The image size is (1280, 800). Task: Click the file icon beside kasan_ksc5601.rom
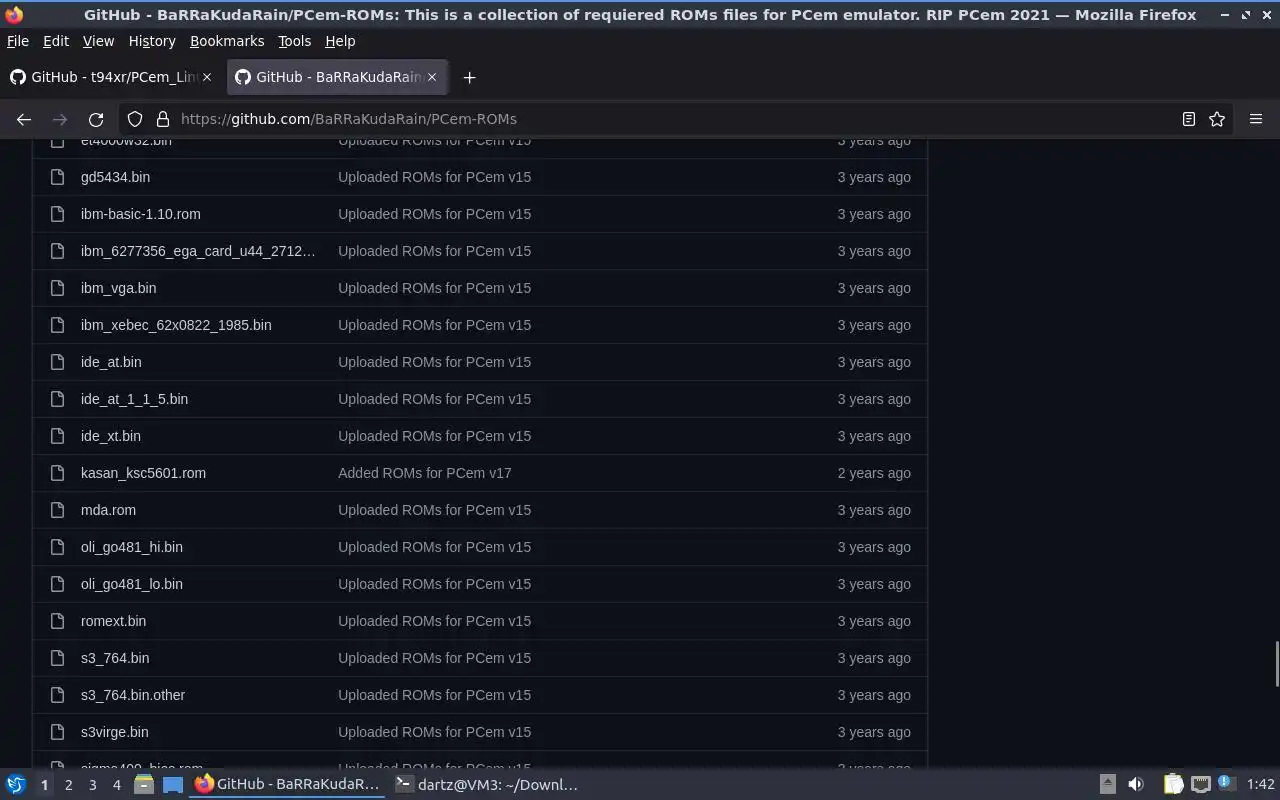pyautogui.click(x=57, y=473)
